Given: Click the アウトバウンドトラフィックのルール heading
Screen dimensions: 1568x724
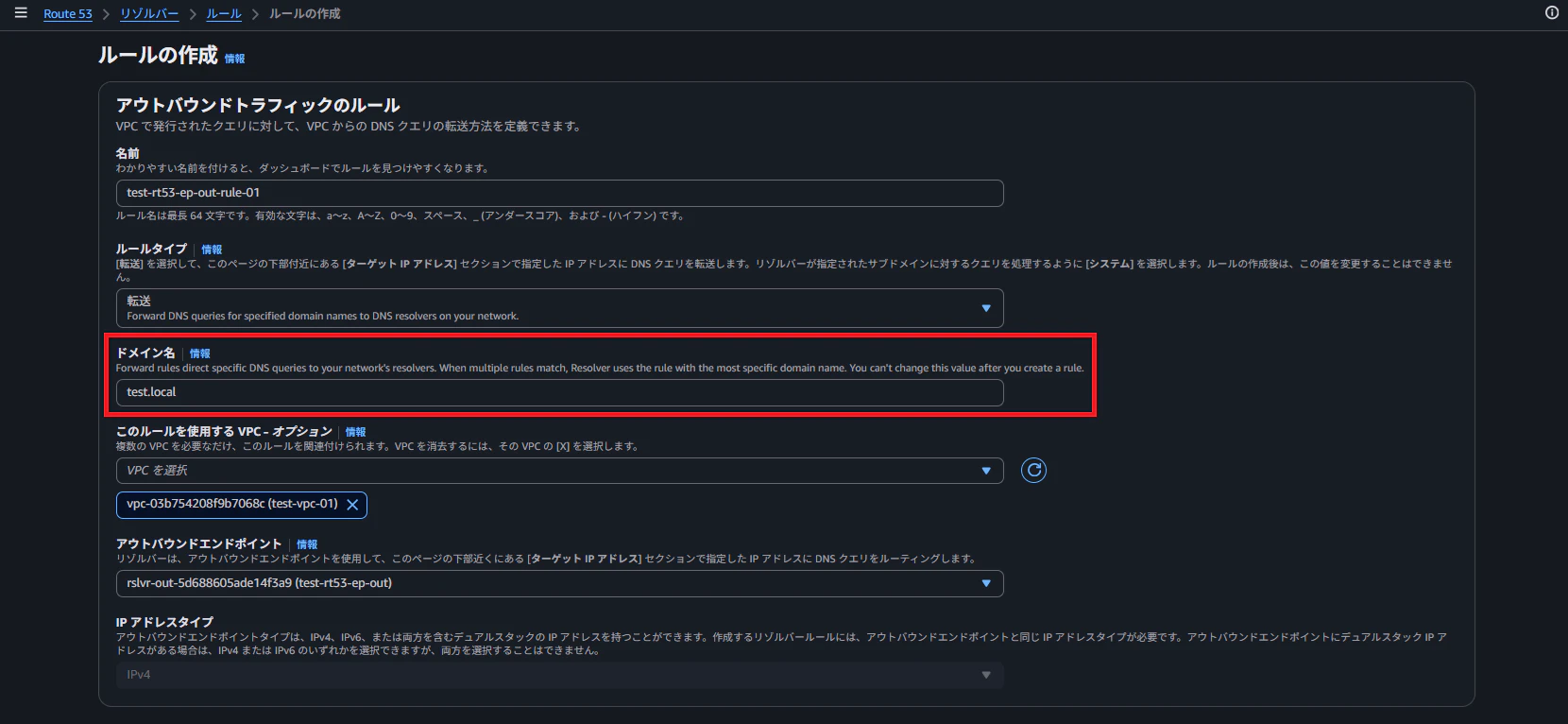Looking at the screenshot, I should (258, 105).
